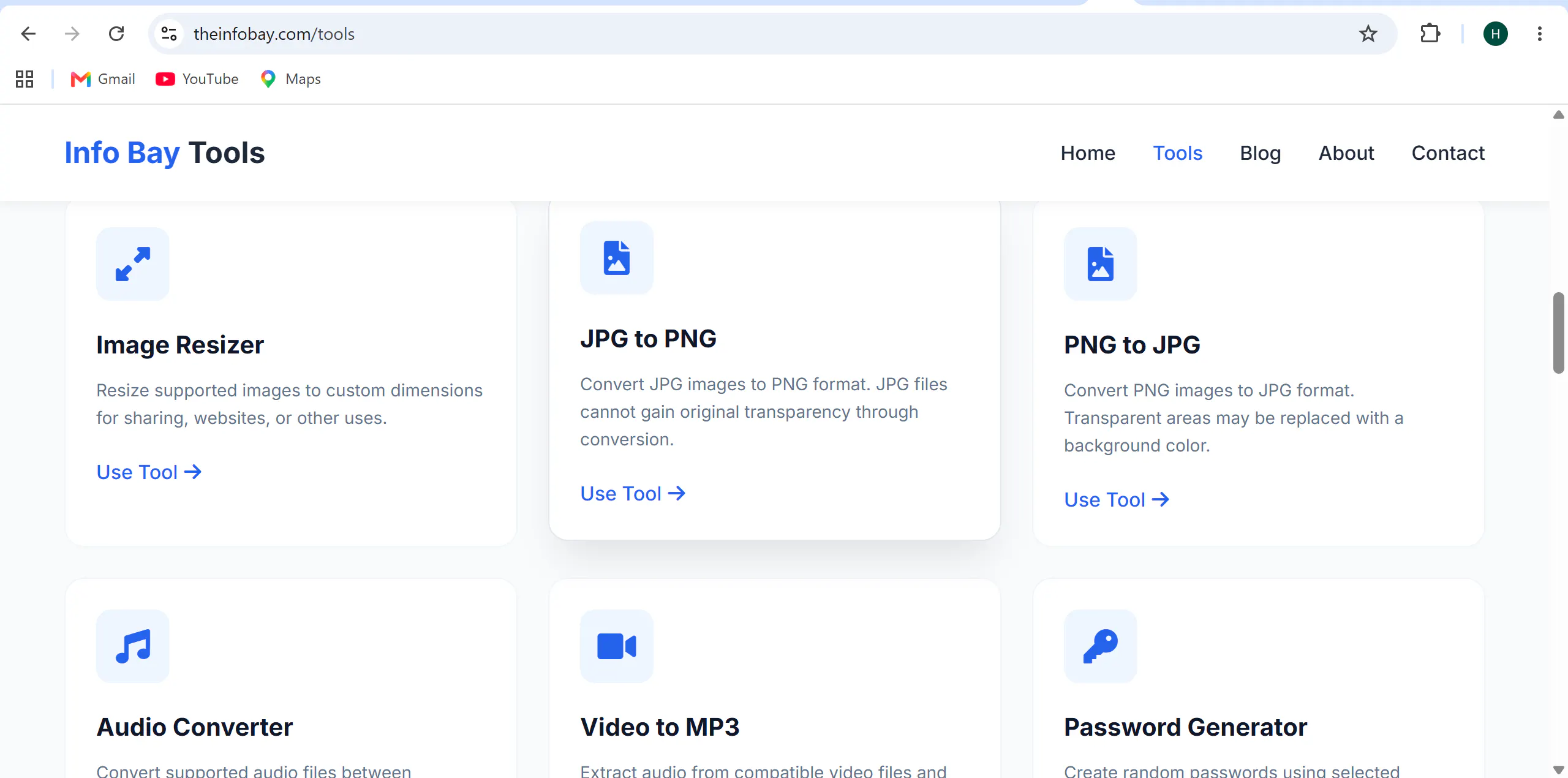The height and width of the screenshot is (778, 1568).
Task: Reload the current page
Action: (116, 34)
